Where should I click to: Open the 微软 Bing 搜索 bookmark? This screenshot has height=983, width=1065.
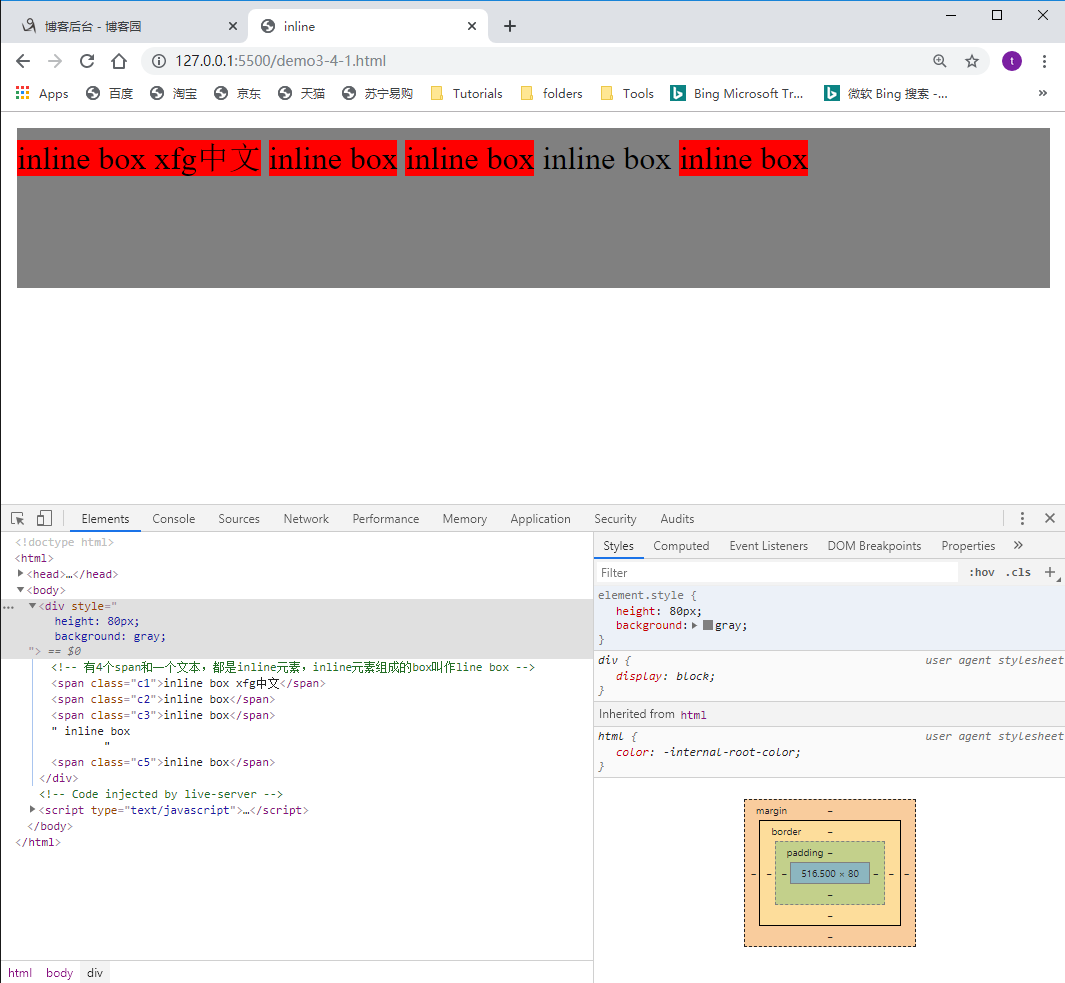point(886,94)
